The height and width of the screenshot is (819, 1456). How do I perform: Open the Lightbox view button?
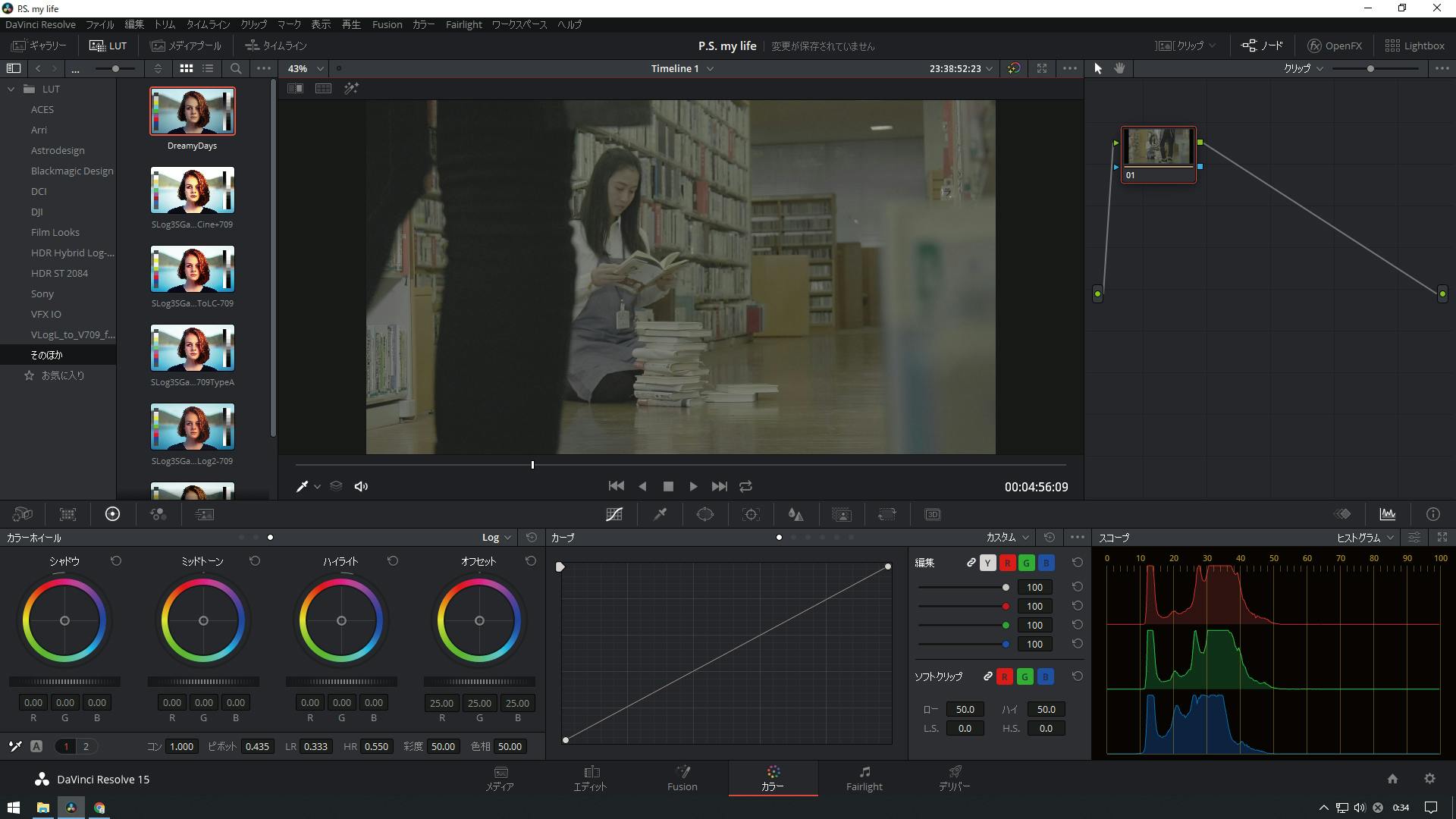(1414, 45)
